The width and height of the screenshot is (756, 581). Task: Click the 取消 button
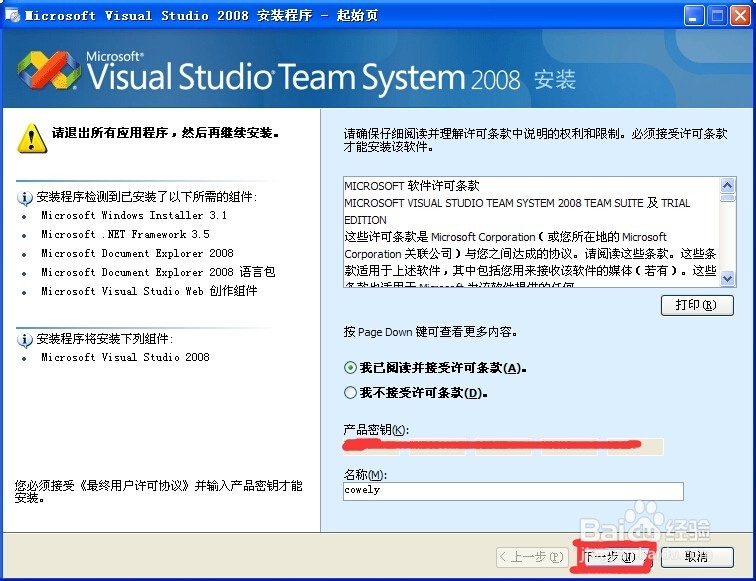point(697,557)
